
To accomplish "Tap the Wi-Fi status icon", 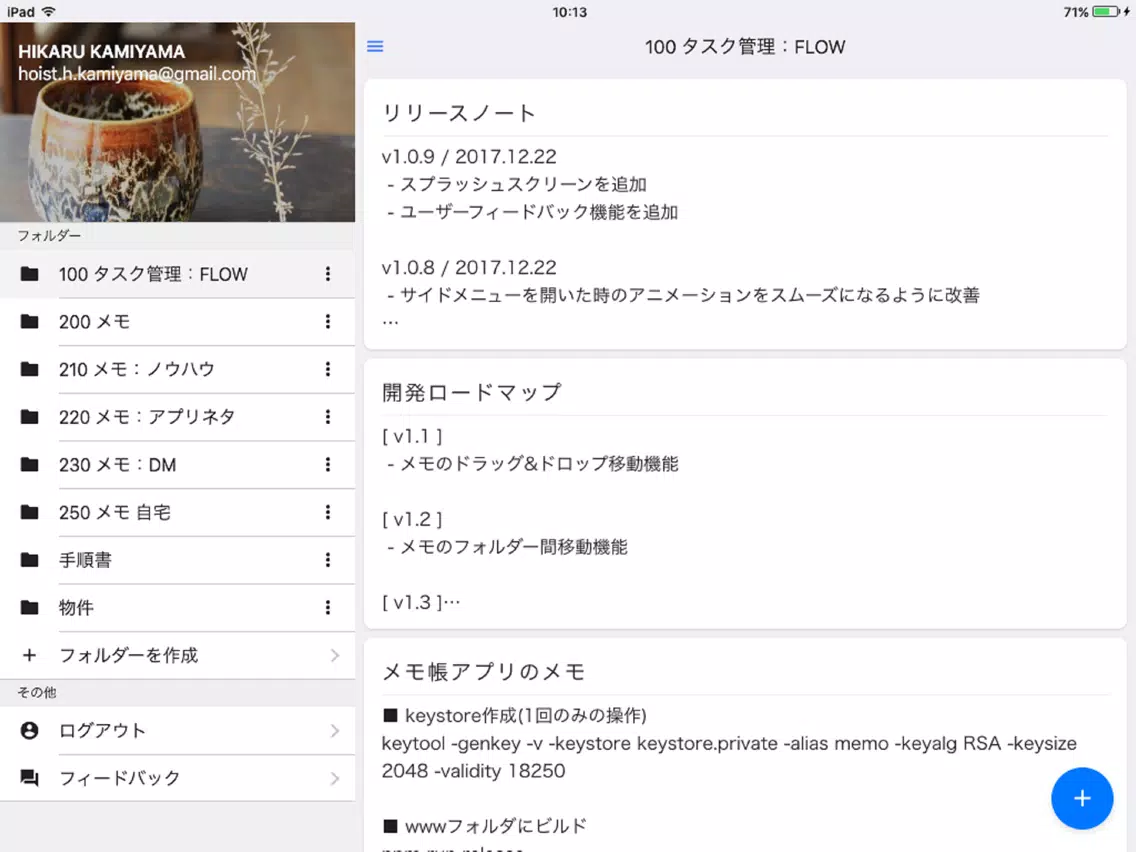I will (x=49, y=12).
